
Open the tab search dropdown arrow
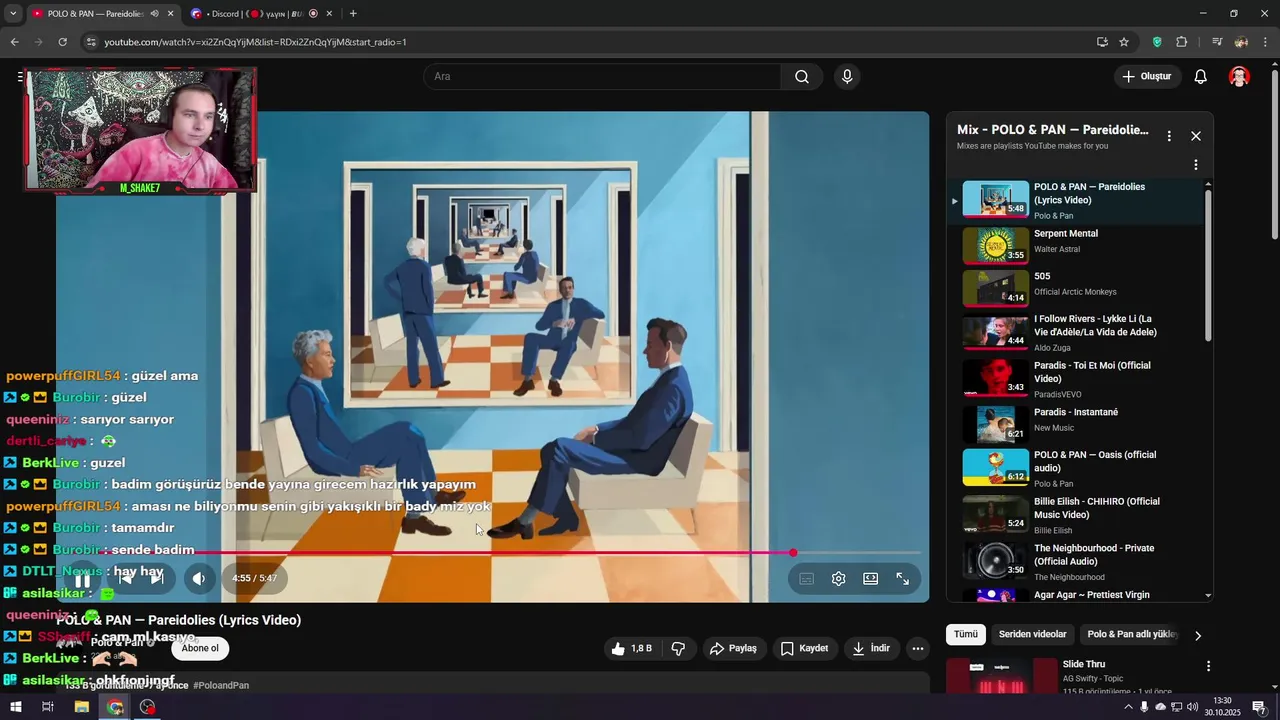(x=13, y=14)
